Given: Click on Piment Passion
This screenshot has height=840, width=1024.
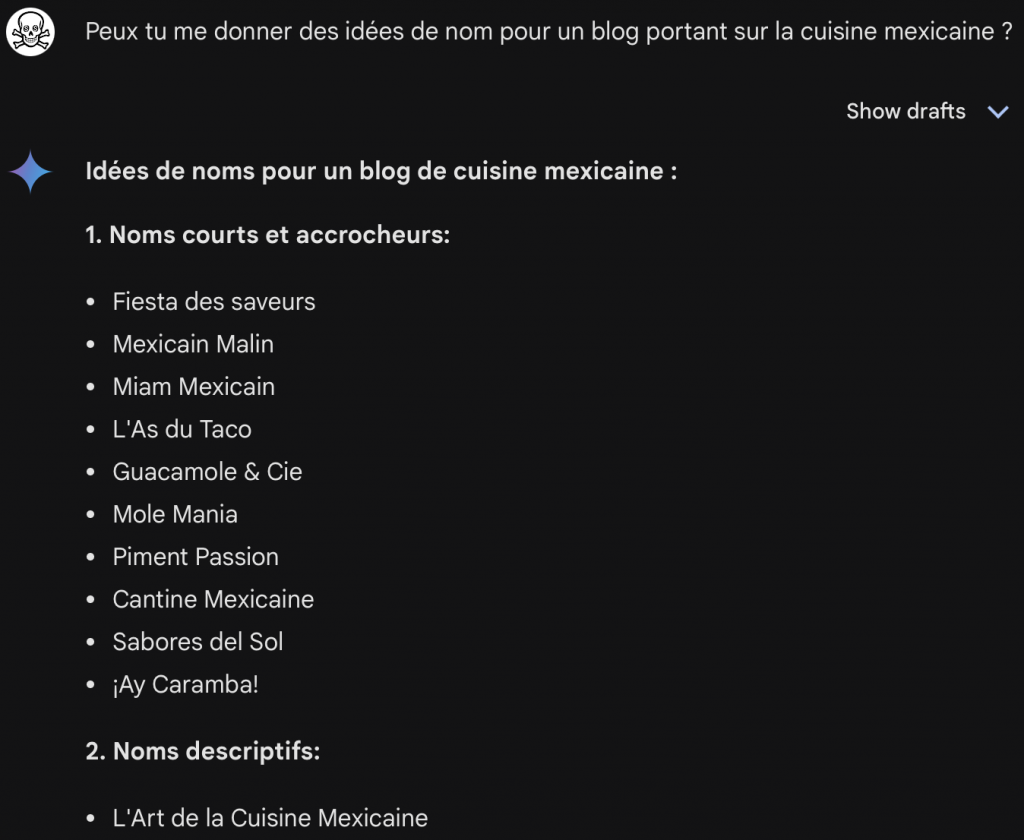Looking at the screenshot, I should click(x=195, y=557).
